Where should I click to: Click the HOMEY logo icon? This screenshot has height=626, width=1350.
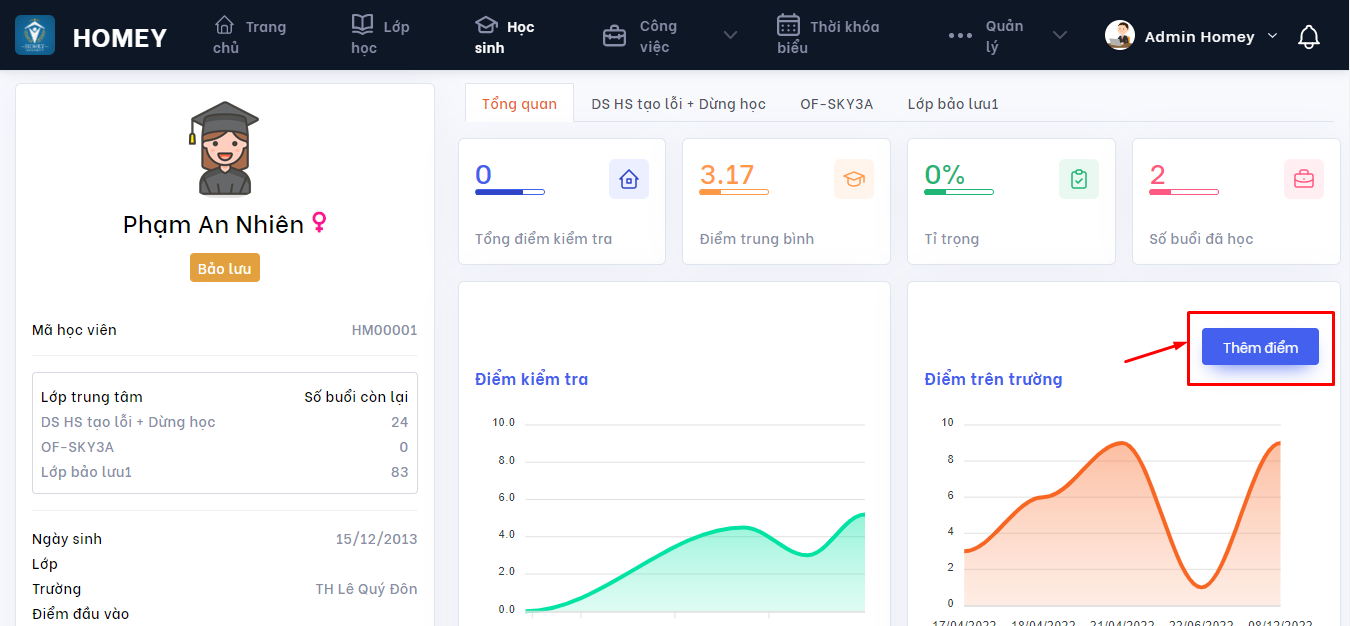coord(35,36)
